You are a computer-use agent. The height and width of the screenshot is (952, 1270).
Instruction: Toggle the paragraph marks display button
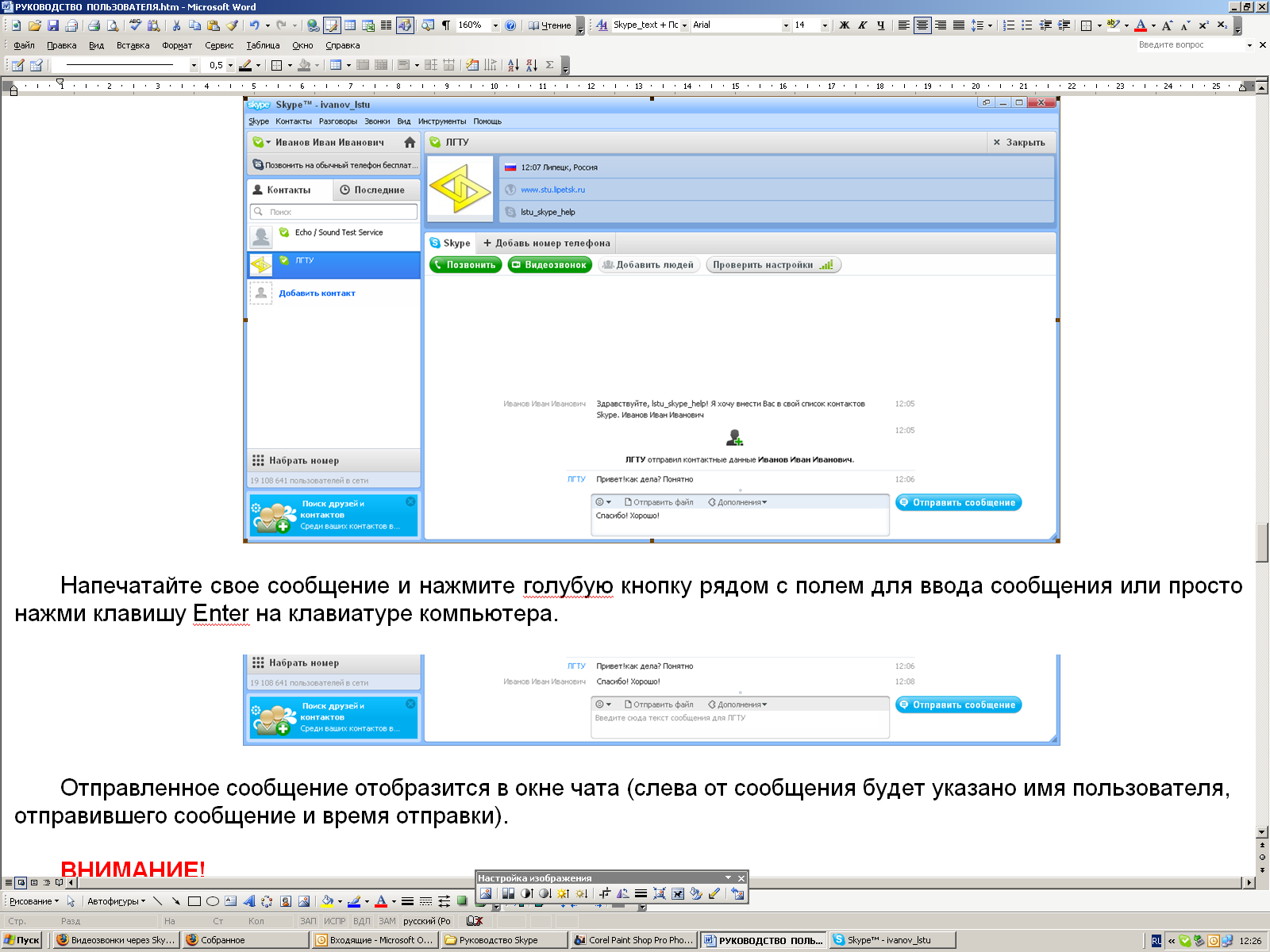coord(446,25)
